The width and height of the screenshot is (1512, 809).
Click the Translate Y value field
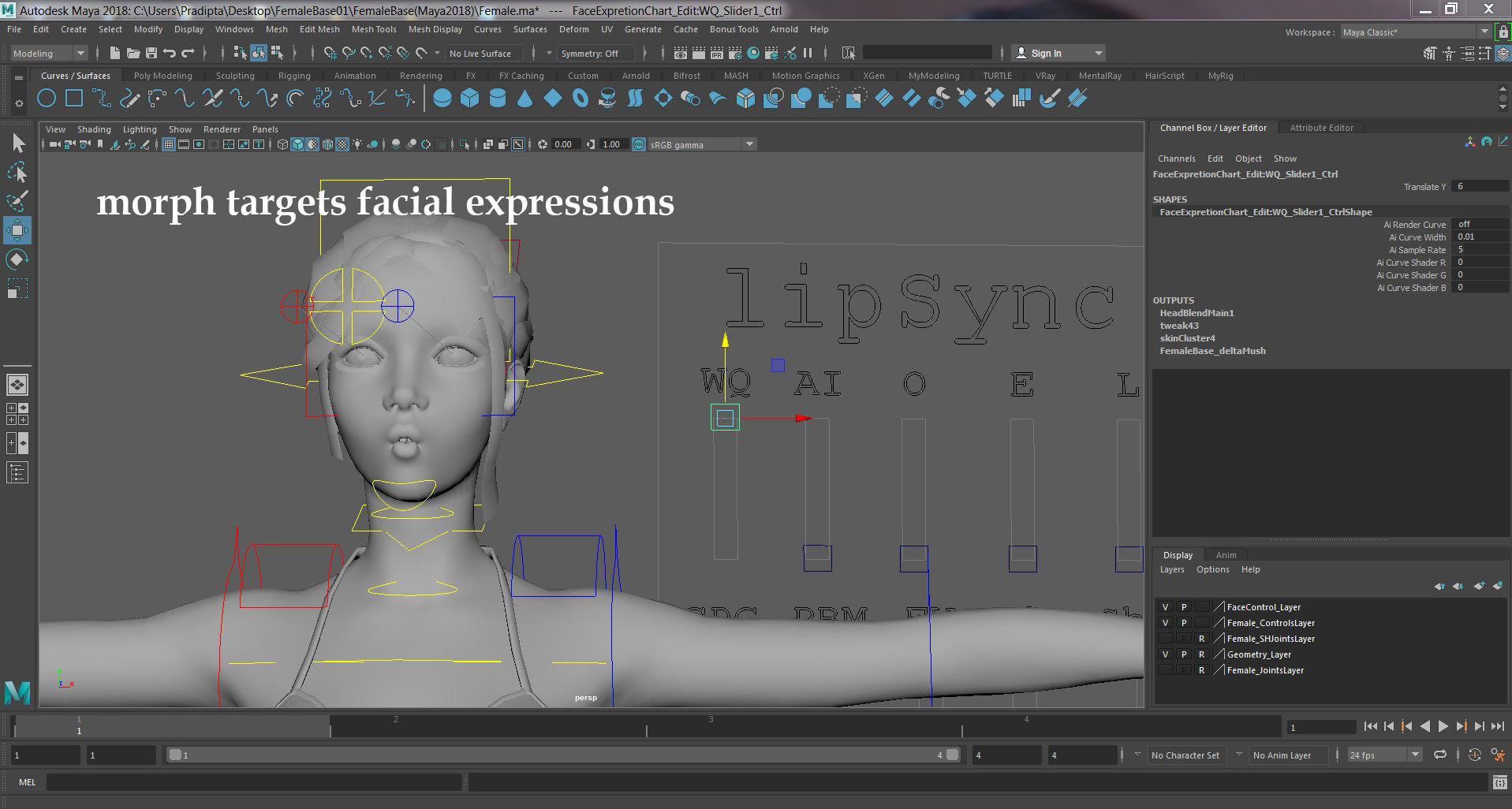(1480, 186)
